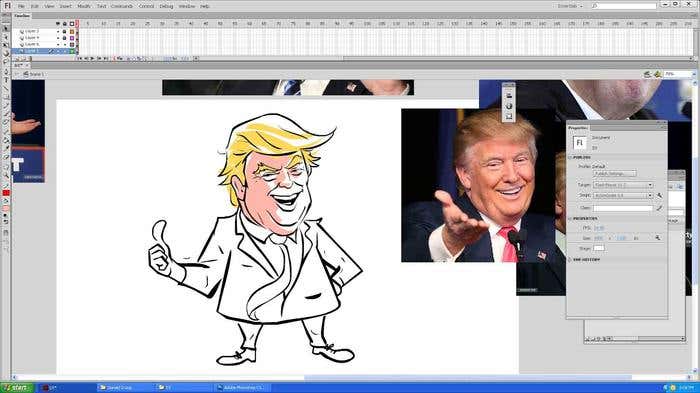Click the wrench icon next to Size

click(x=658, y=238)
